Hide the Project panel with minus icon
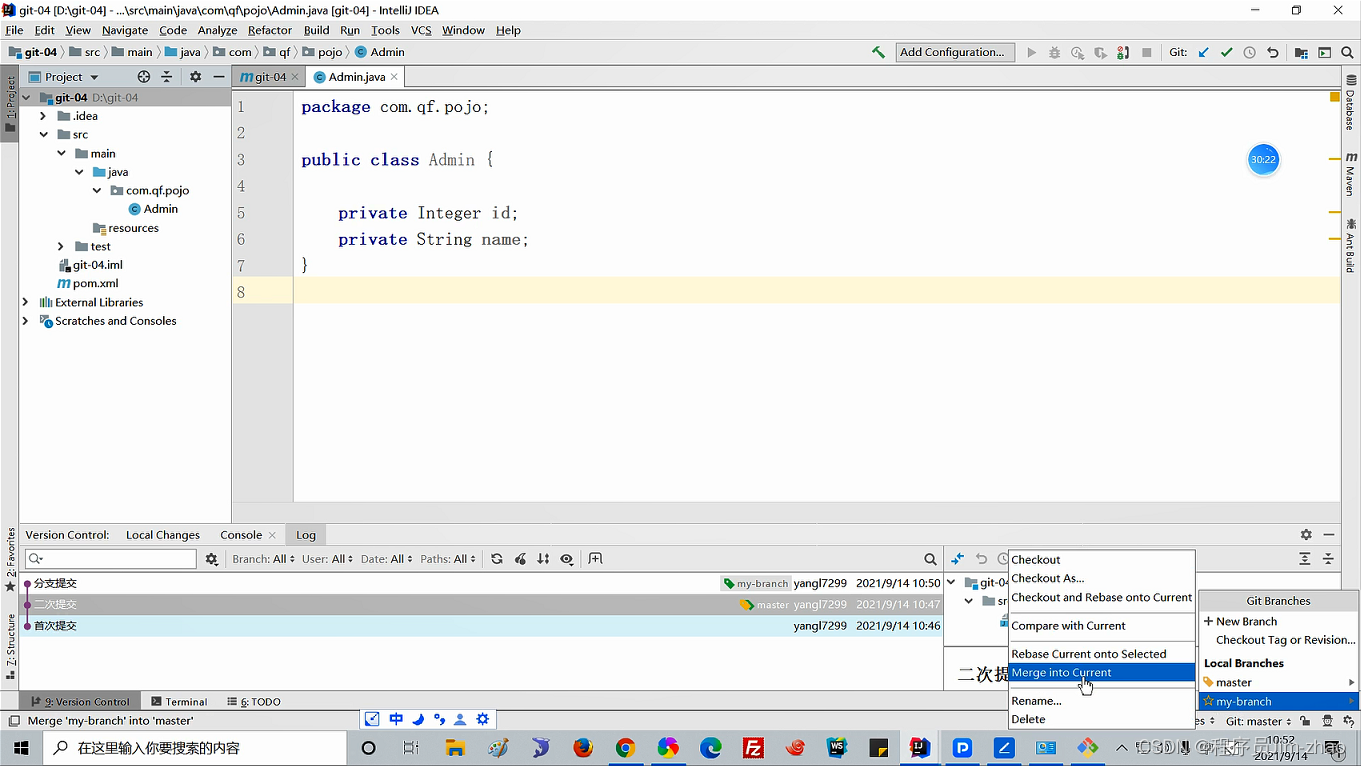Image resolution: width=1361 pixels, height=766 pixels. 219,77
